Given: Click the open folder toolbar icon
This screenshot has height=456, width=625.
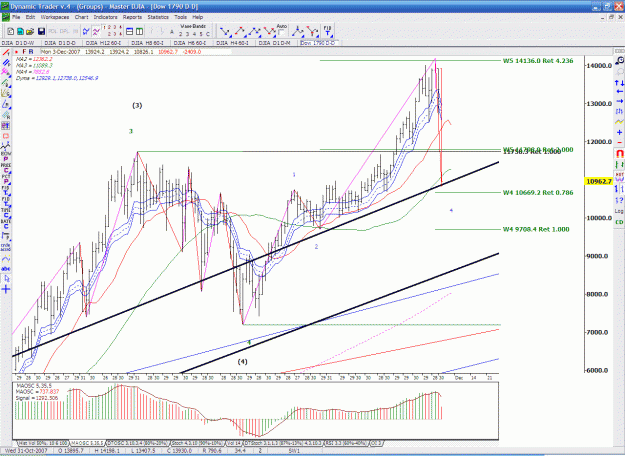Looking at the screenshot, I should click(30, 31).
